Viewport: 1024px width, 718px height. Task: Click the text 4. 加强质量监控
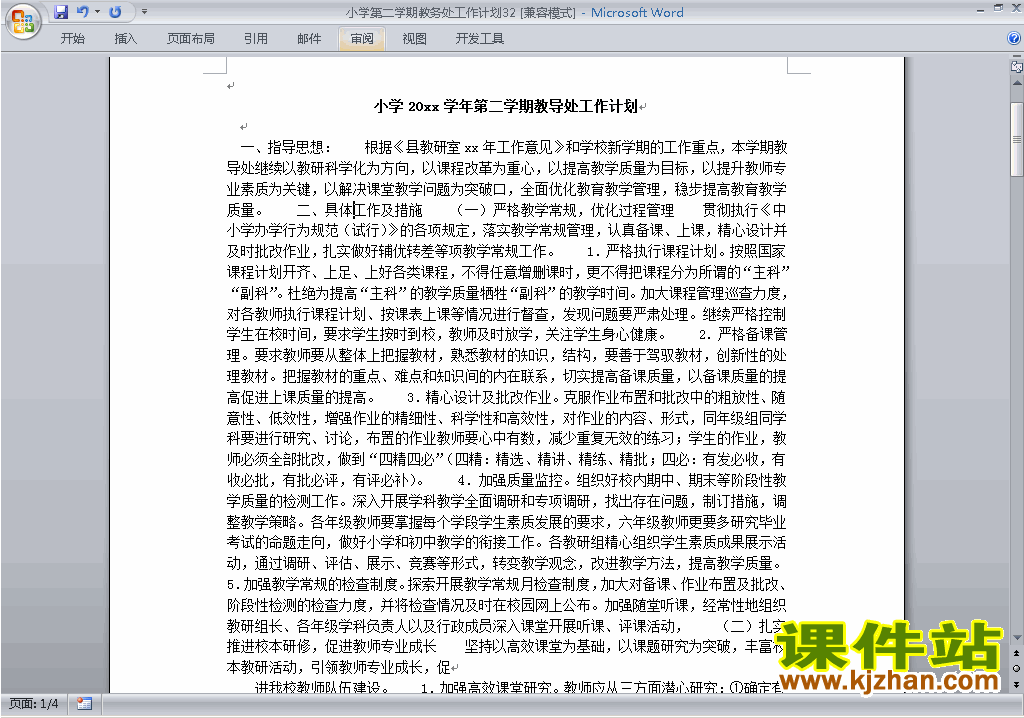tap(509, 480)
